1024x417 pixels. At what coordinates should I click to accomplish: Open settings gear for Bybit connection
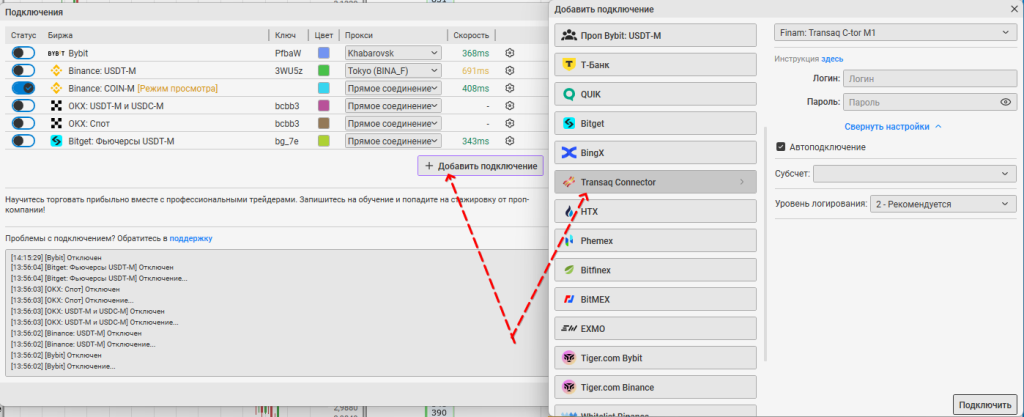tap(510, 53)
